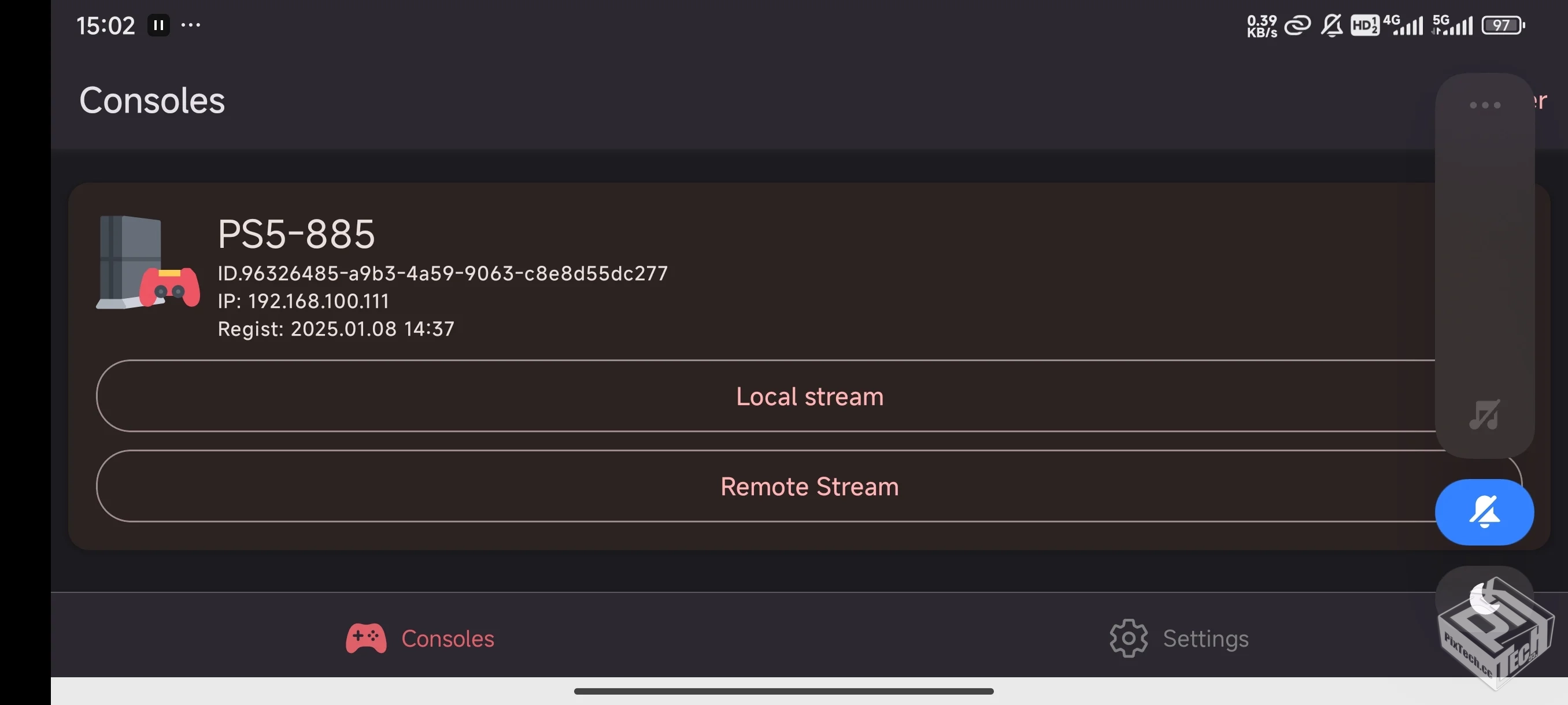Open the Settings tab label
Image resolution: width=1568 pixels, height=705 pixels.
[x=1205, y=639]
